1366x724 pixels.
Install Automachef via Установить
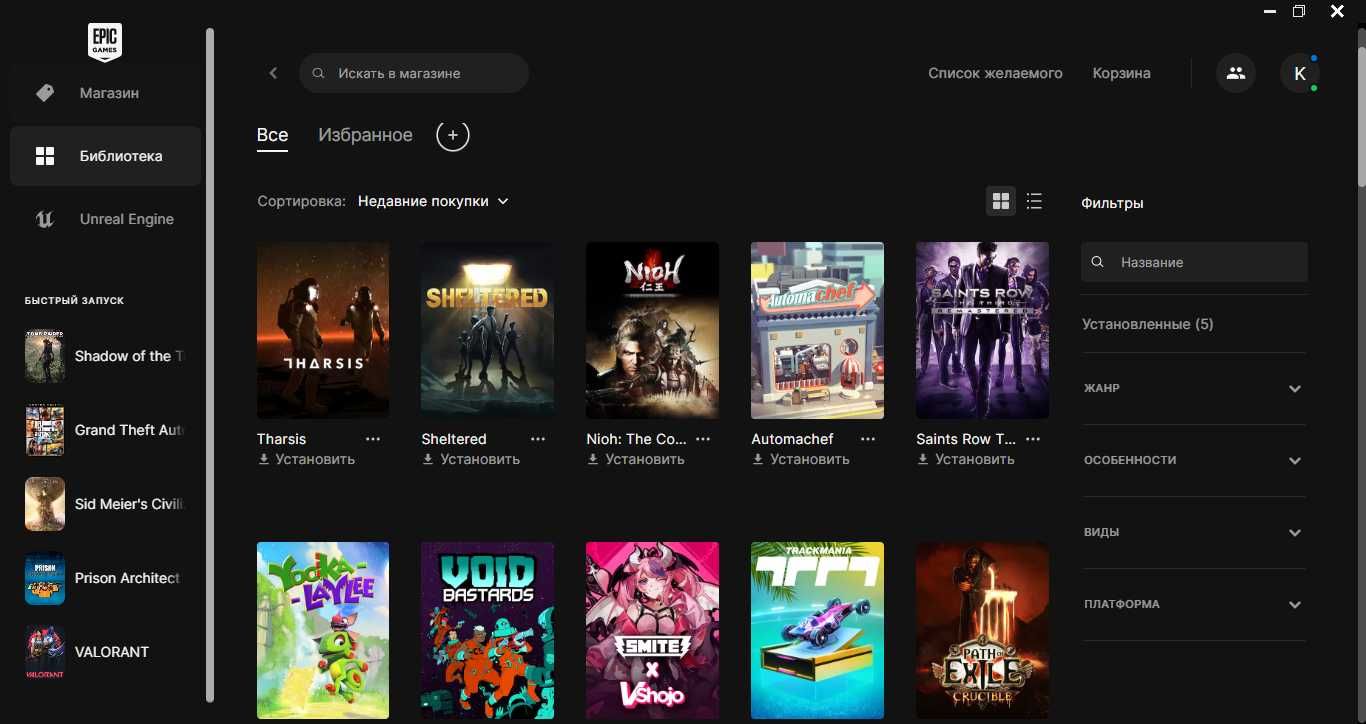pyautogui.click(x=801, y=459)
